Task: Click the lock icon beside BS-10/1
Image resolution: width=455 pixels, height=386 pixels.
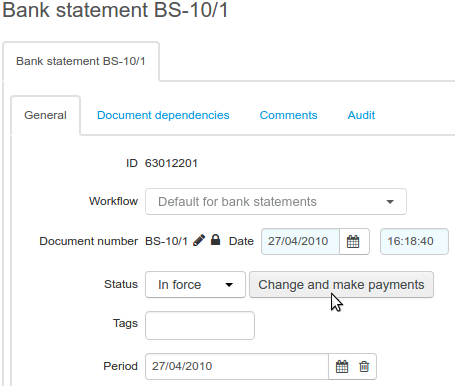Action: click(x=216, y=240)
